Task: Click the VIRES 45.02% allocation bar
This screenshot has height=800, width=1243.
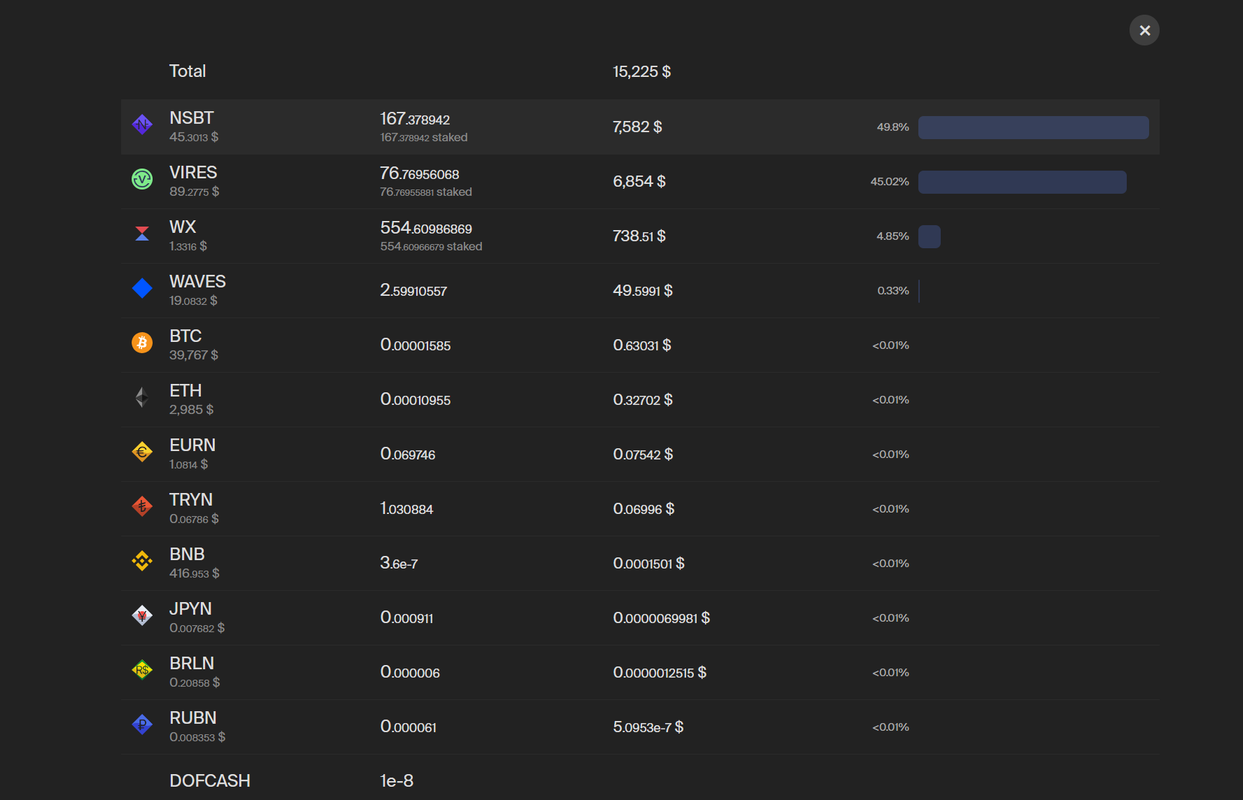Action: [x=1022, y=182]
